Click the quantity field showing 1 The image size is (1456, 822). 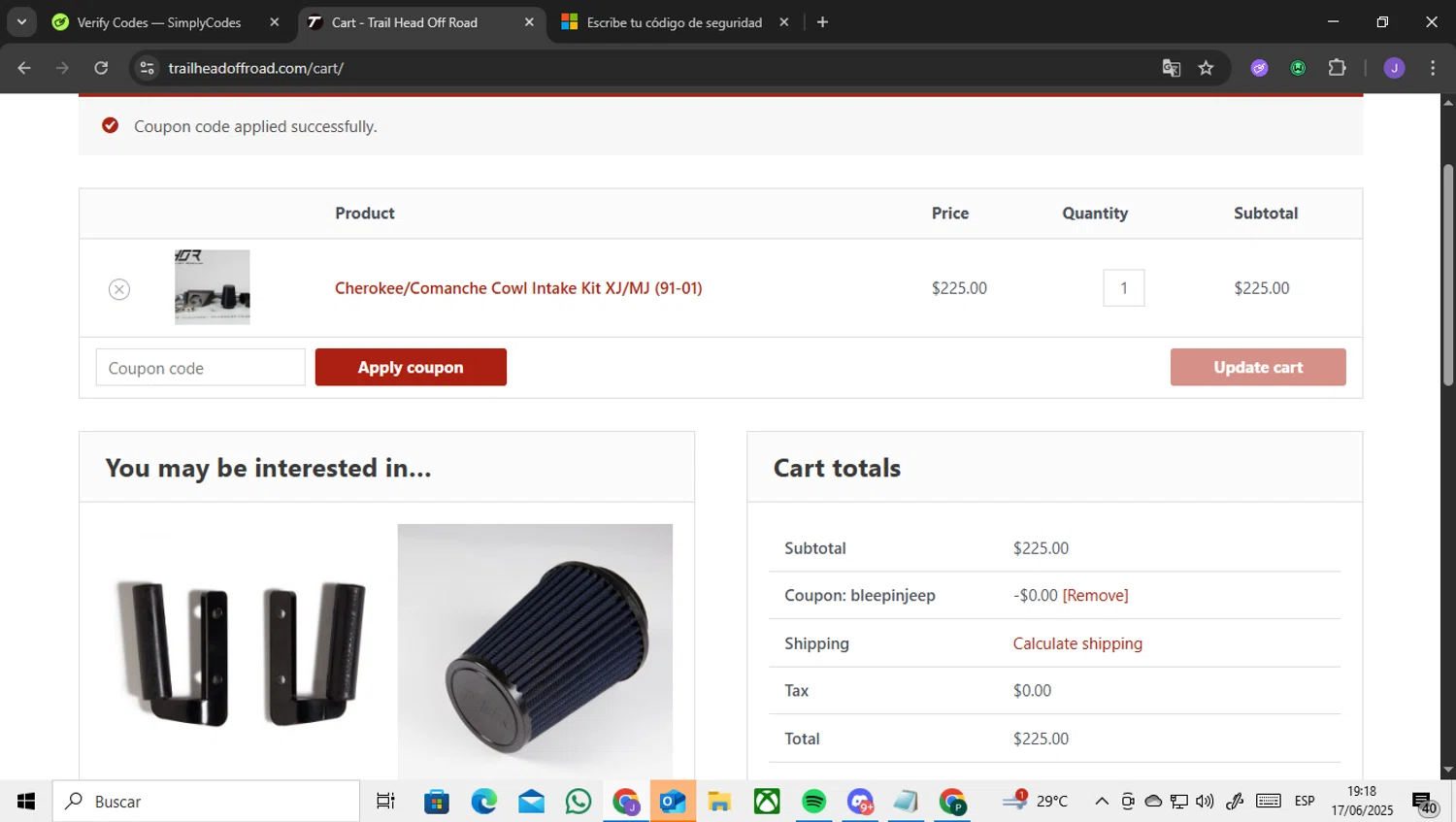pyautogui.click(x=1124, y=288)
